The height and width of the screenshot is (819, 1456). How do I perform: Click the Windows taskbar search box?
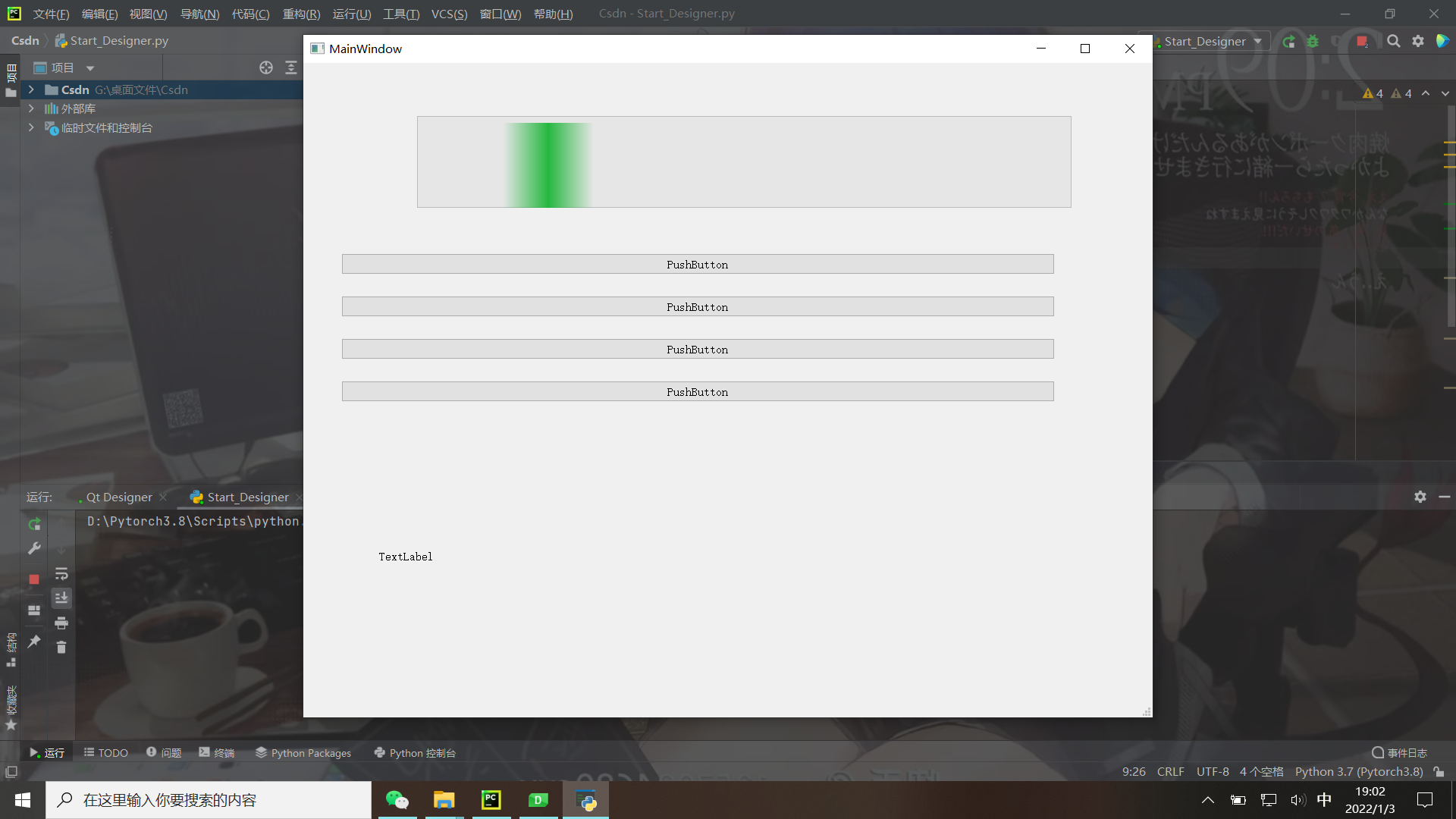point(209,800)
